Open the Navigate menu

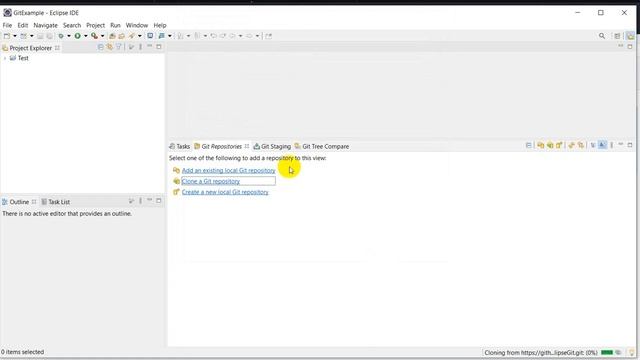45,25
